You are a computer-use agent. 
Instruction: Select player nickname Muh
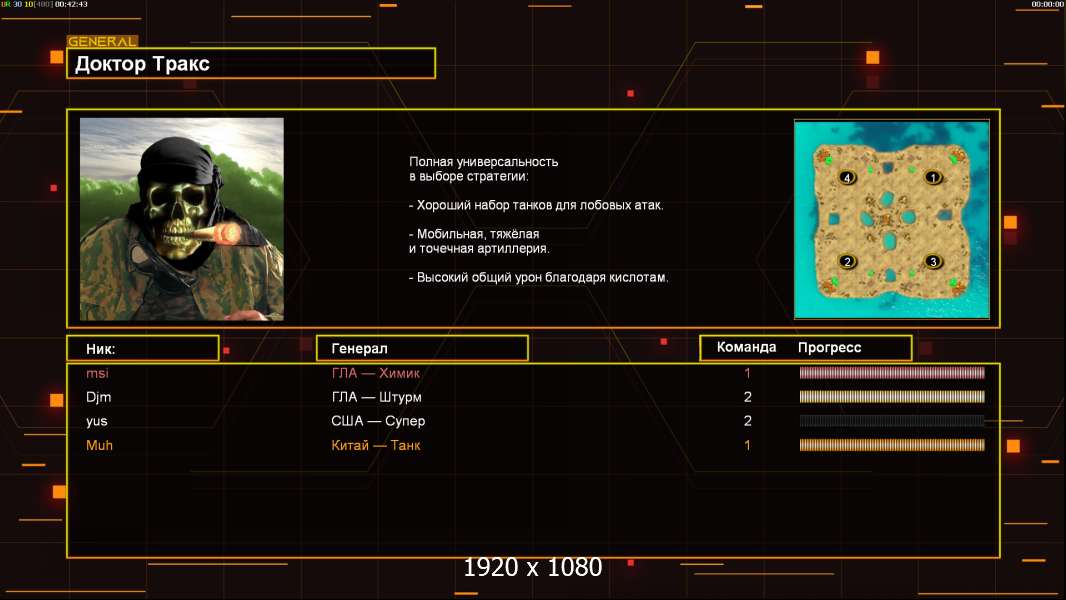pyautogui.click(x=99, y=446)
